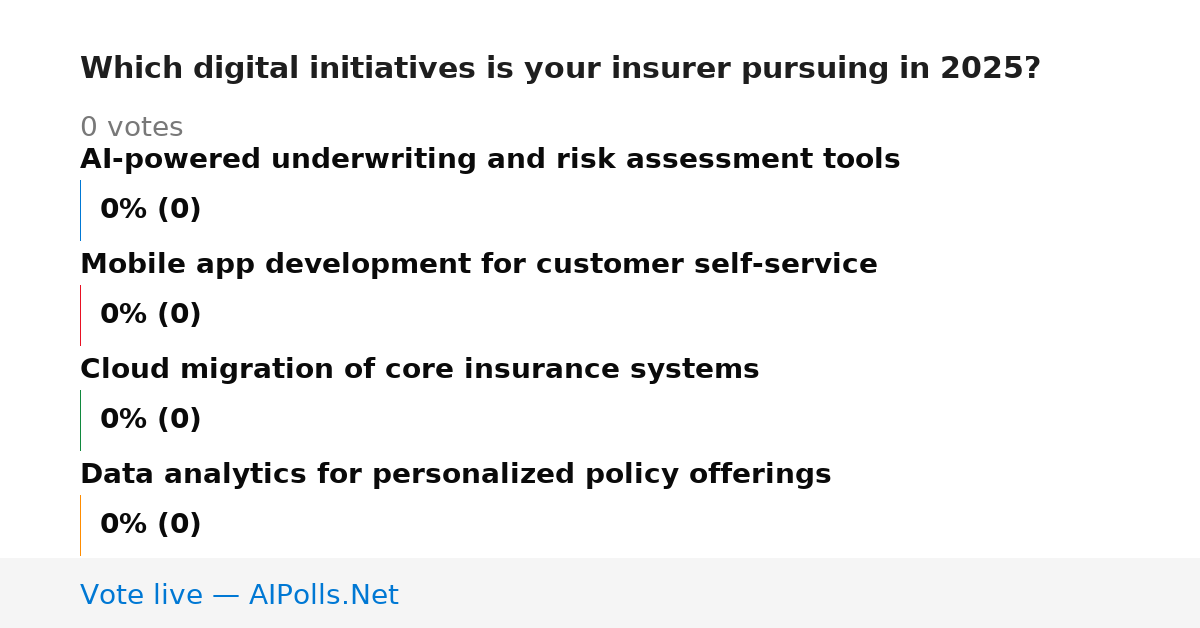Viewport: 1200px width, 628px height.
Task: Click the green bar for Cloud migration
Action: 80,420
